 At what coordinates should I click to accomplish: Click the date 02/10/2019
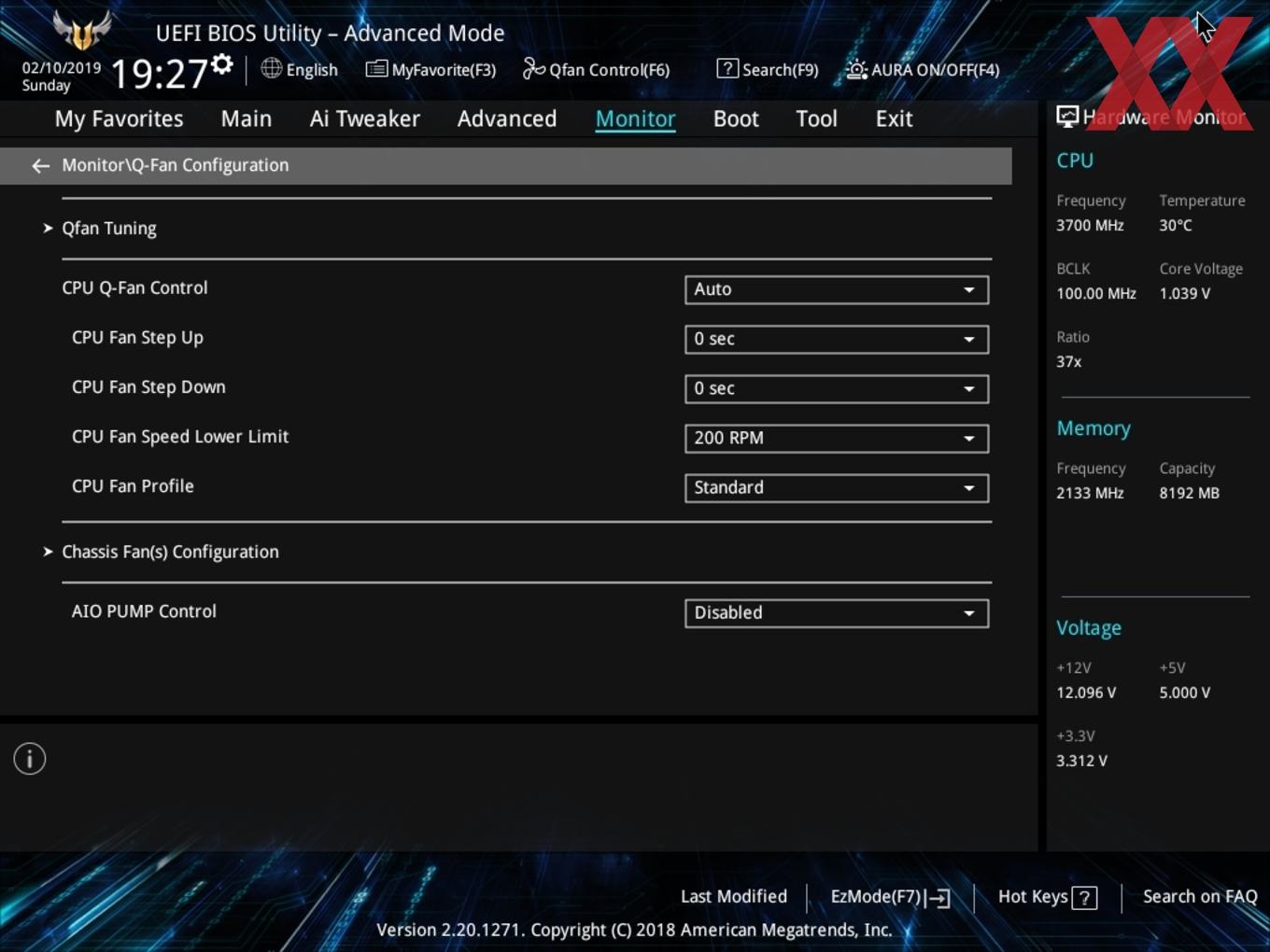(62, 68)
